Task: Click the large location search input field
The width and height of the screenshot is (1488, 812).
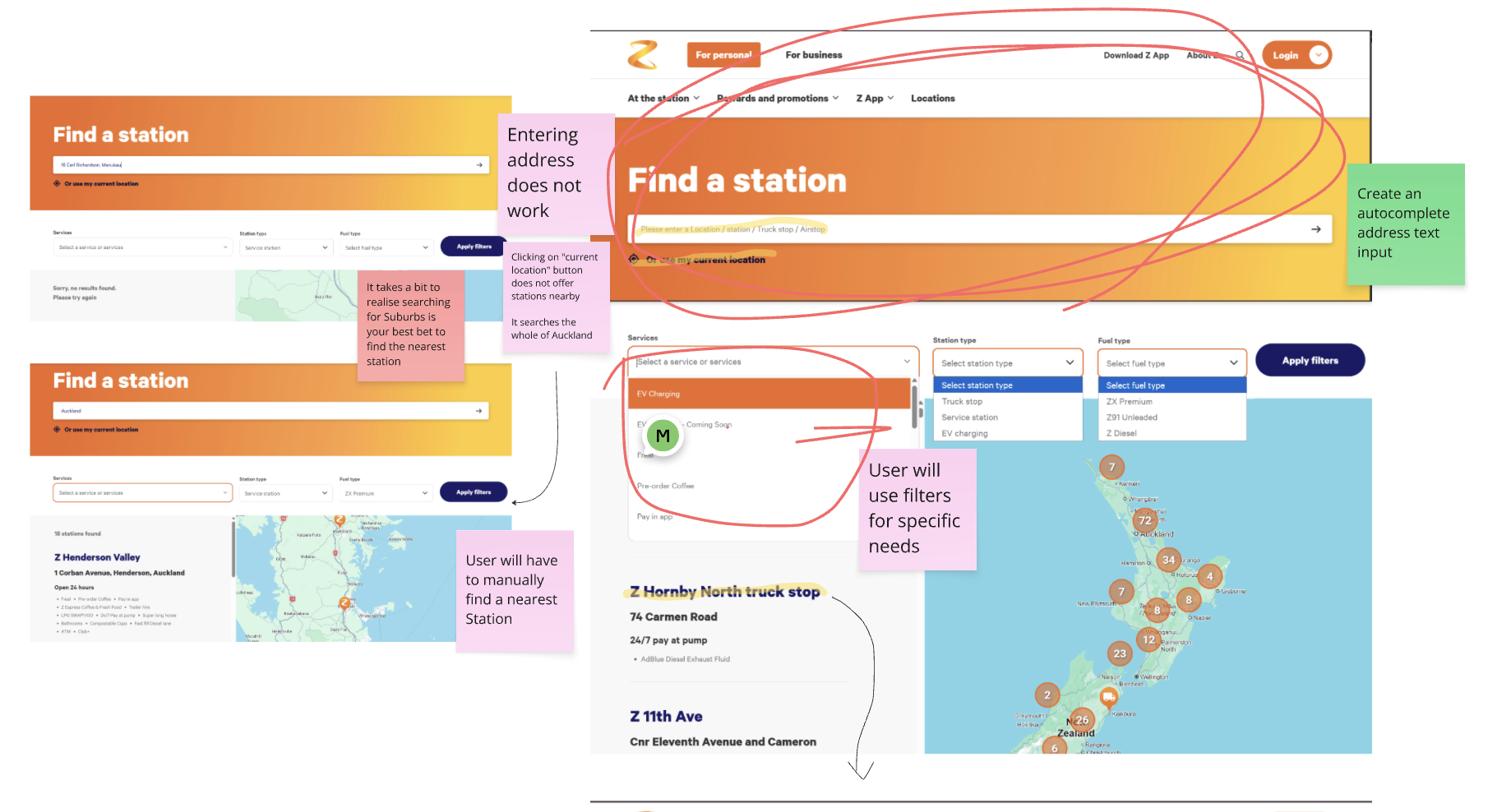Action: (x=981, y=229)
